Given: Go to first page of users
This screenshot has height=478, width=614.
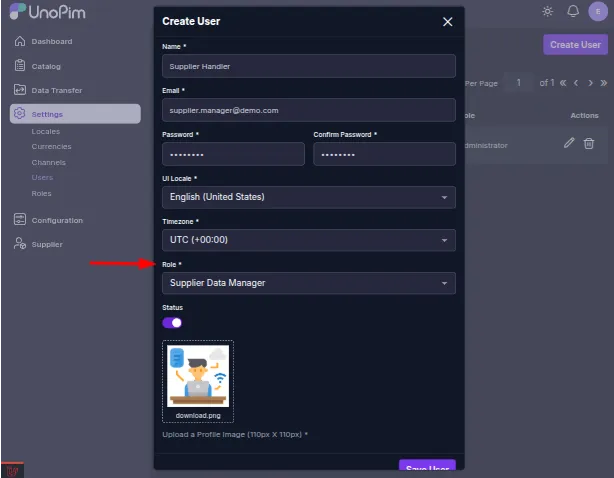Looking at the screenshot, I should tap(563, 83).
